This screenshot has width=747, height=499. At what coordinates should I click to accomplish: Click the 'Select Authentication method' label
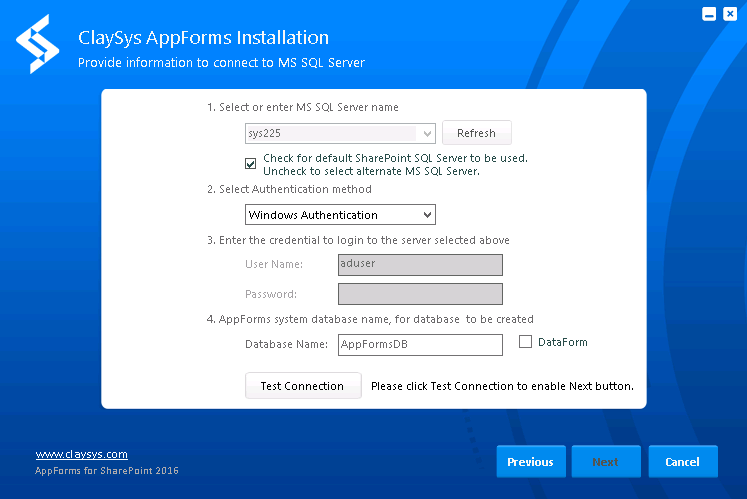pos(289,189)
